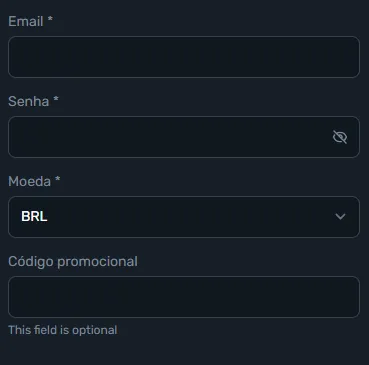Click the word 'optional' in the helper text

(x=95, y=330)
